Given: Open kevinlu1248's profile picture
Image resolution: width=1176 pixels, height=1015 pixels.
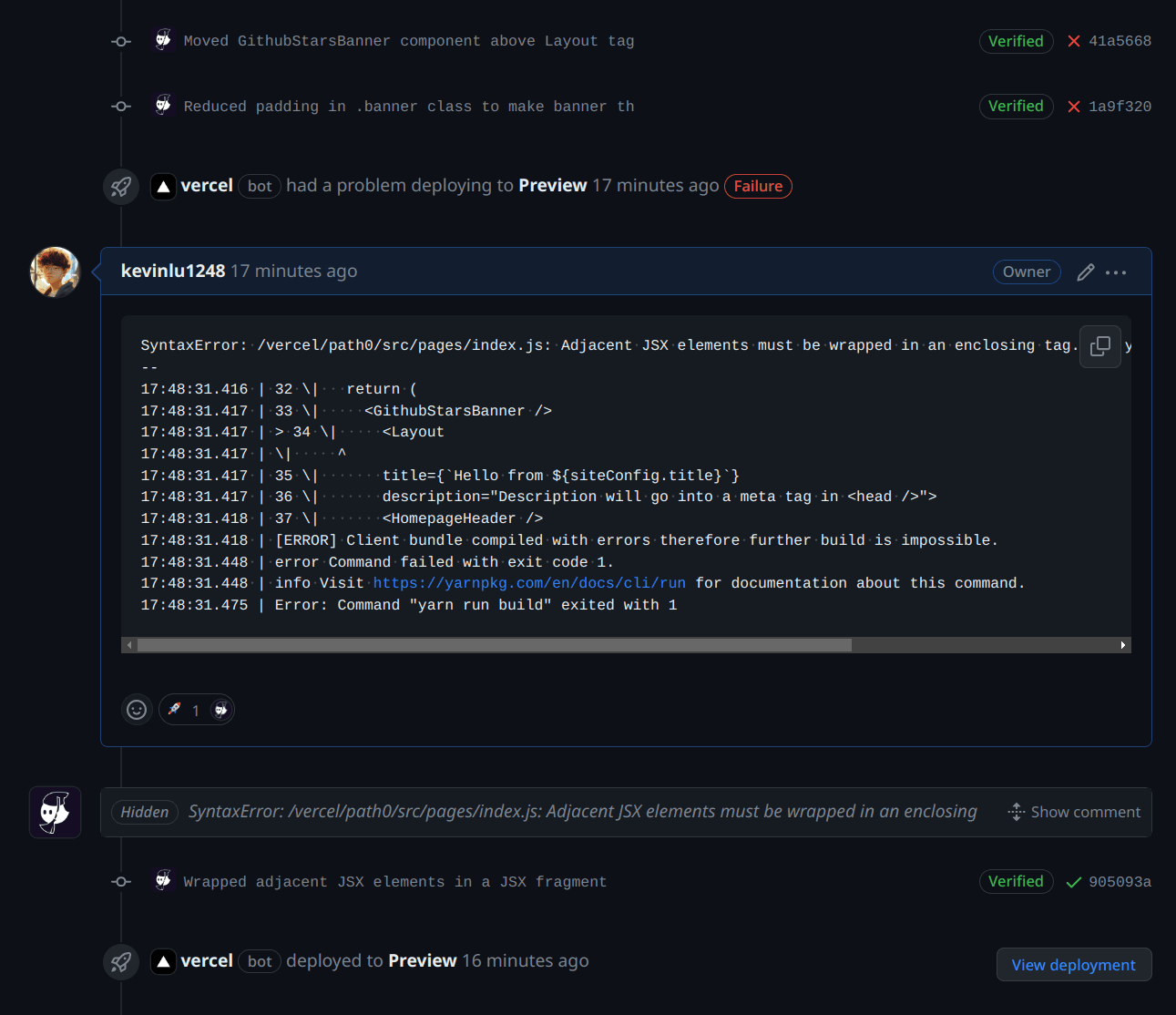Looking at the screenshot, I should coord(55,272).
